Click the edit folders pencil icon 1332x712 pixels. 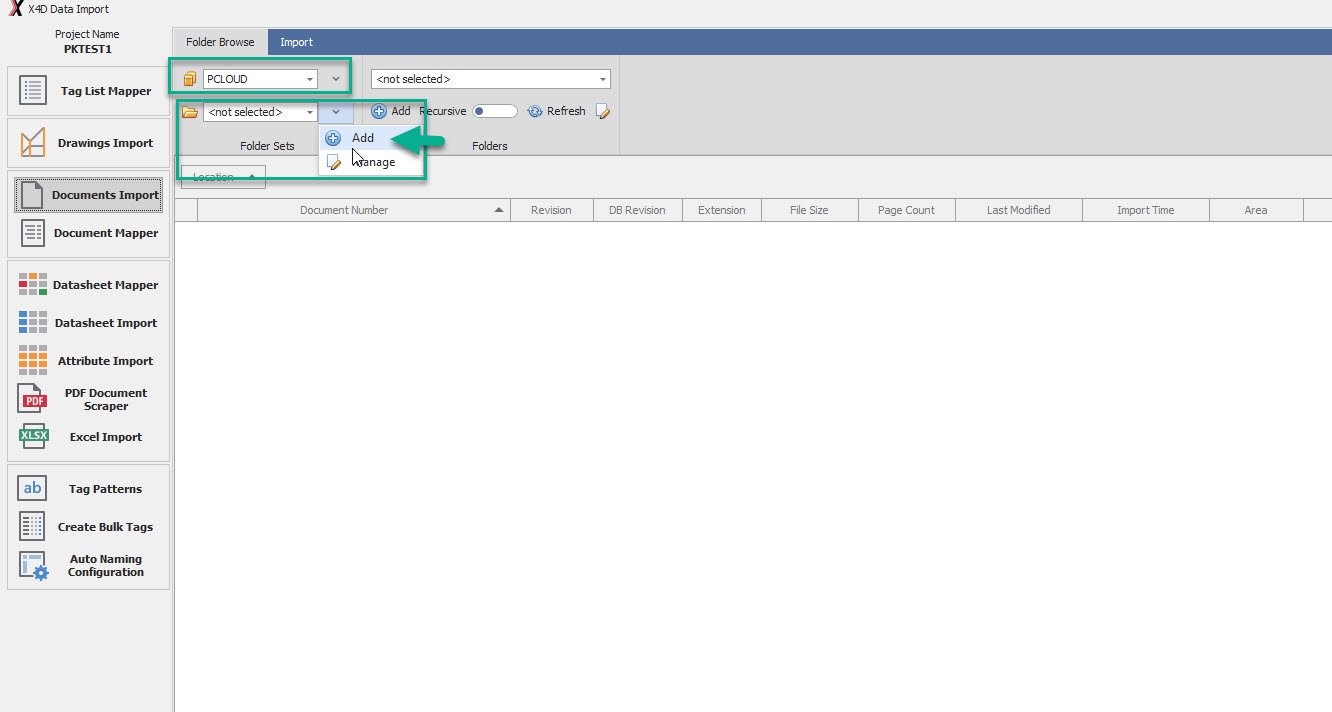[602, 112]
